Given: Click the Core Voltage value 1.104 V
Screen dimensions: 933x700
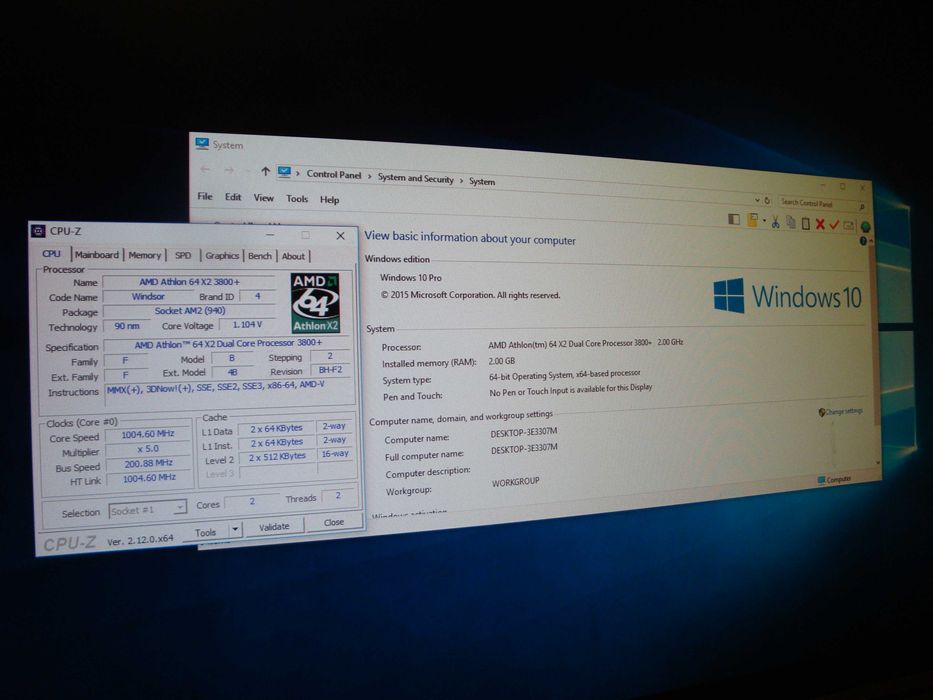Looking at the screenshot, I should [248, 324].
